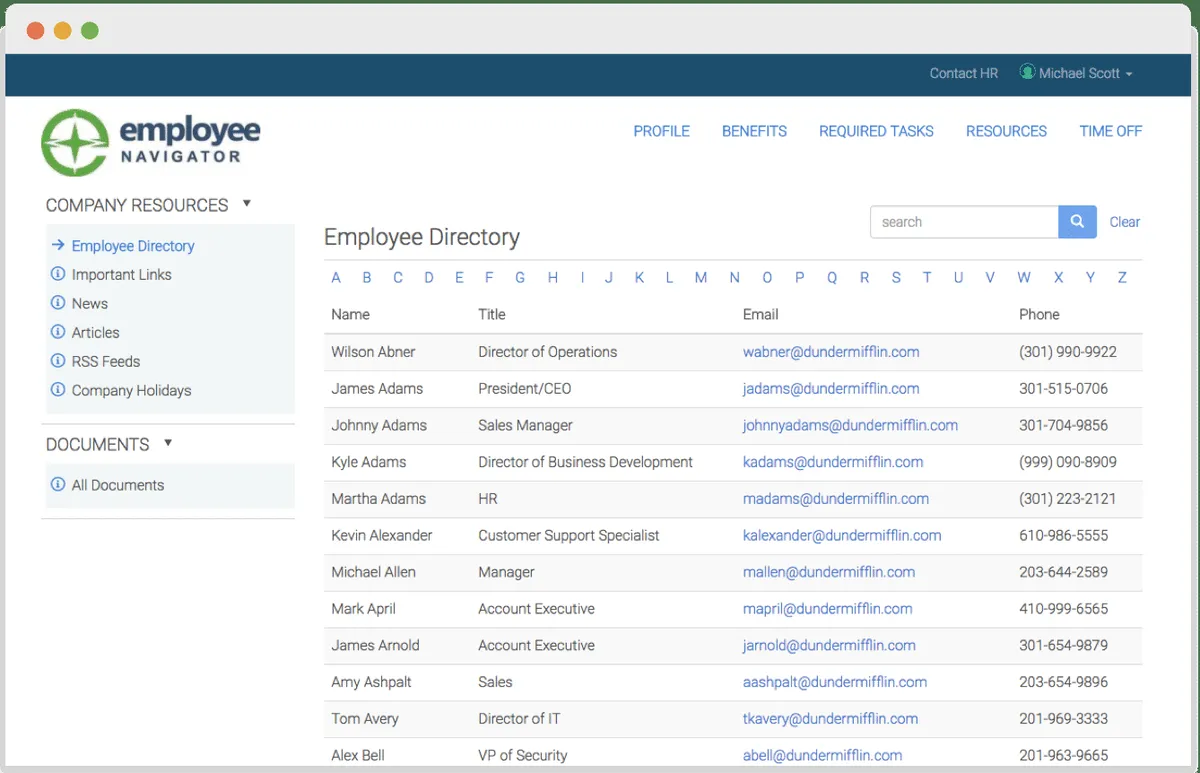Focus the directory search field
The width and height of the screenshot is (1200, 773).
click(964, 222)
